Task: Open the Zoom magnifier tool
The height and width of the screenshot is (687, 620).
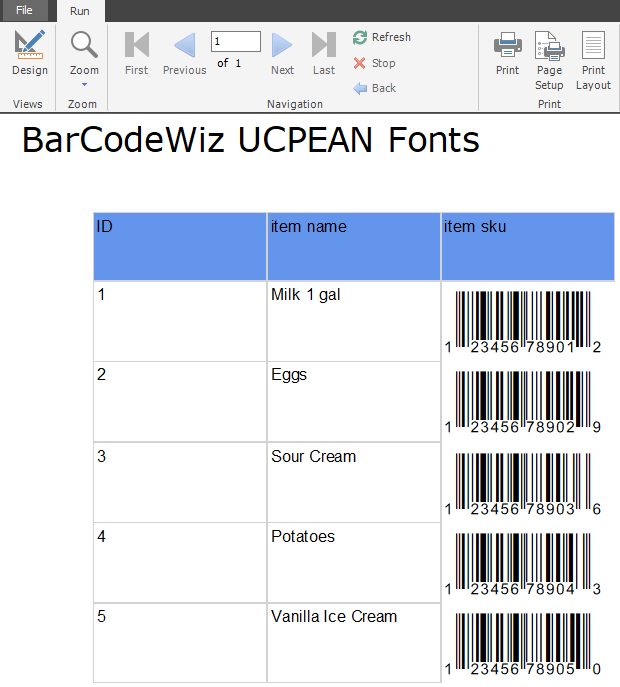Action: tap(84, 53)
